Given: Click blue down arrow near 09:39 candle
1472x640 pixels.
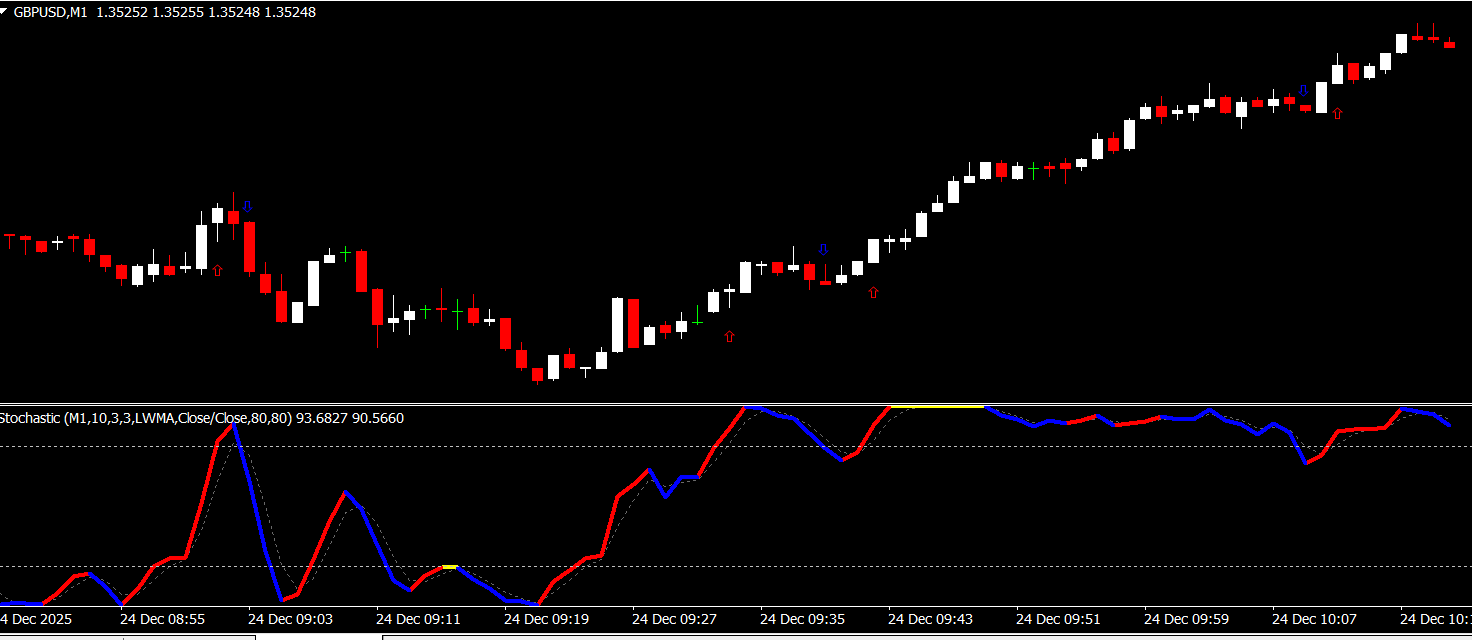Looking at the screenshot, I should tap(824, 250).
